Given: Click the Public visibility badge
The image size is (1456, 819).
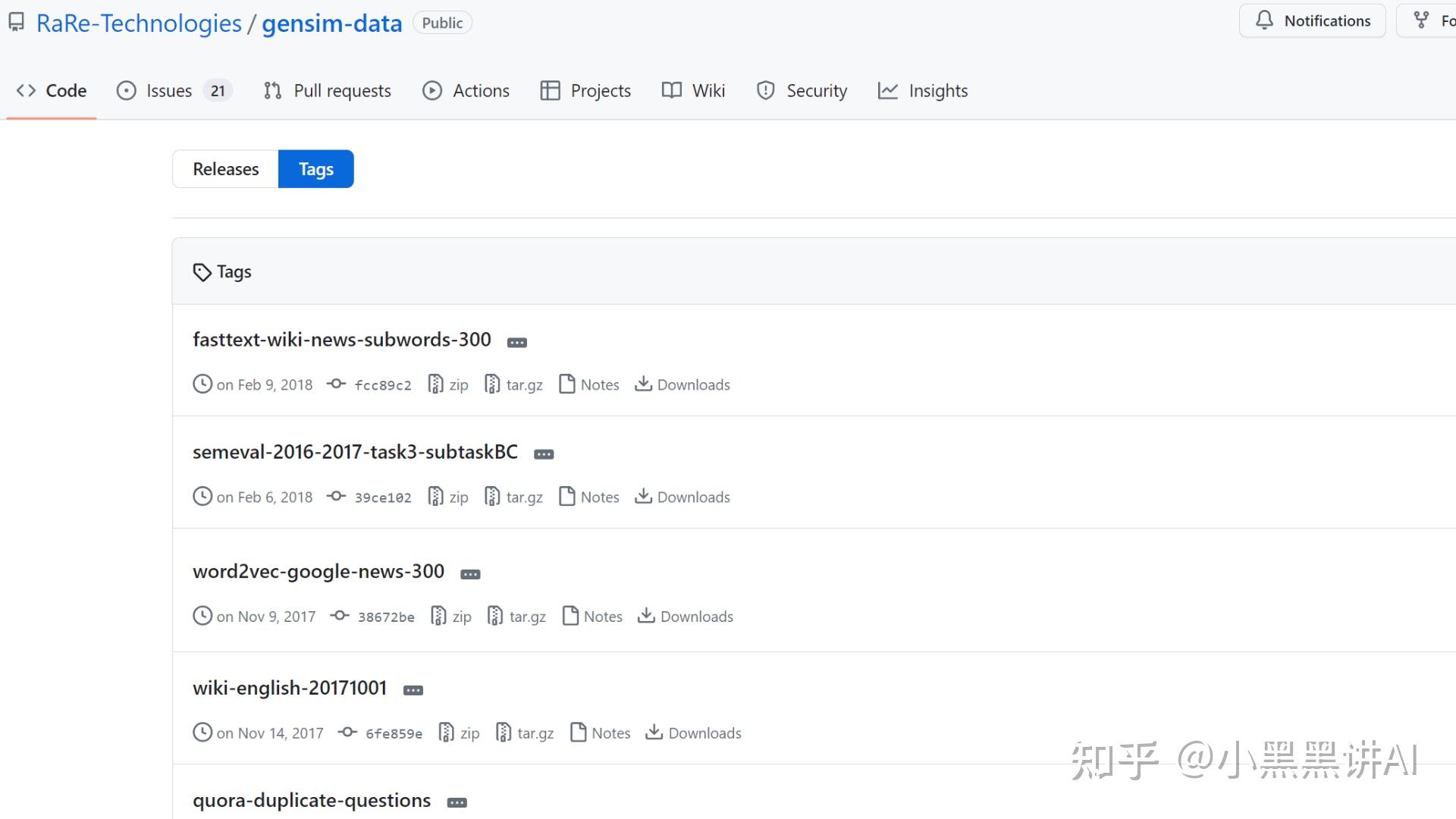Looking at the screenshot, I should [442, 23].
